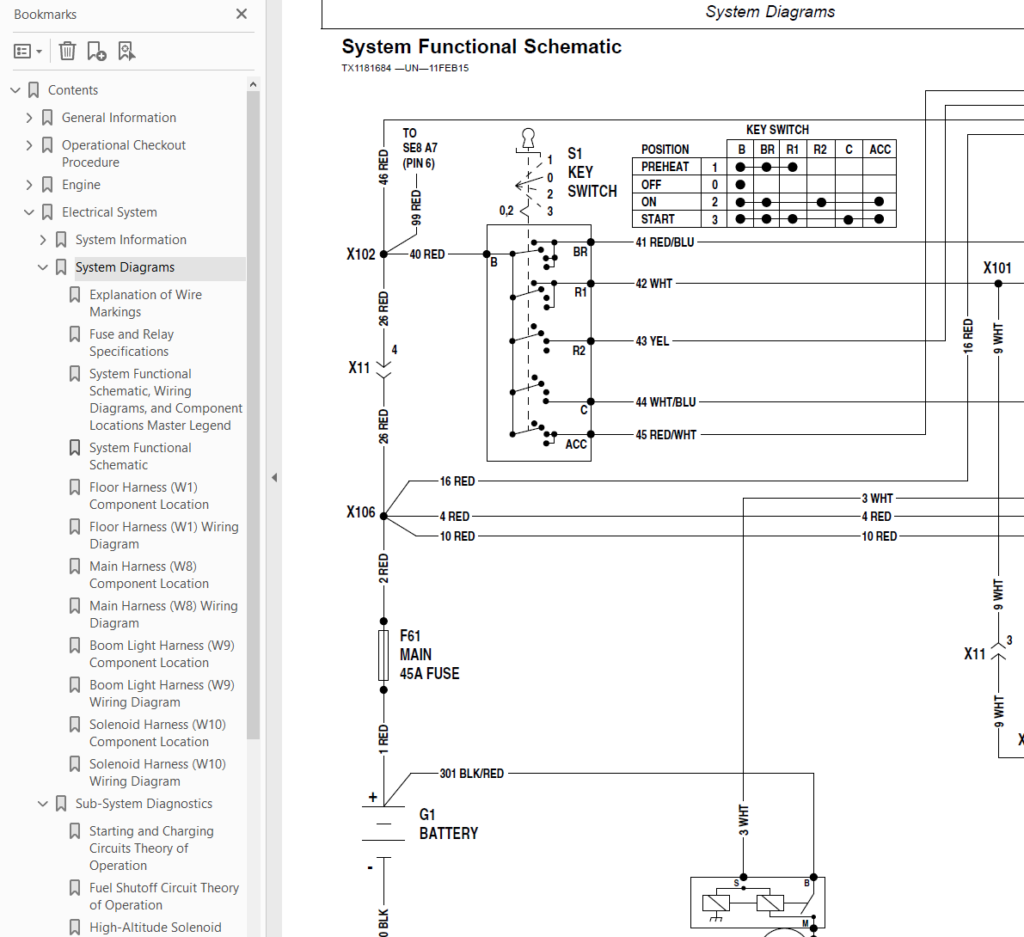Open System Information bookmark

[x=131, y=240]
